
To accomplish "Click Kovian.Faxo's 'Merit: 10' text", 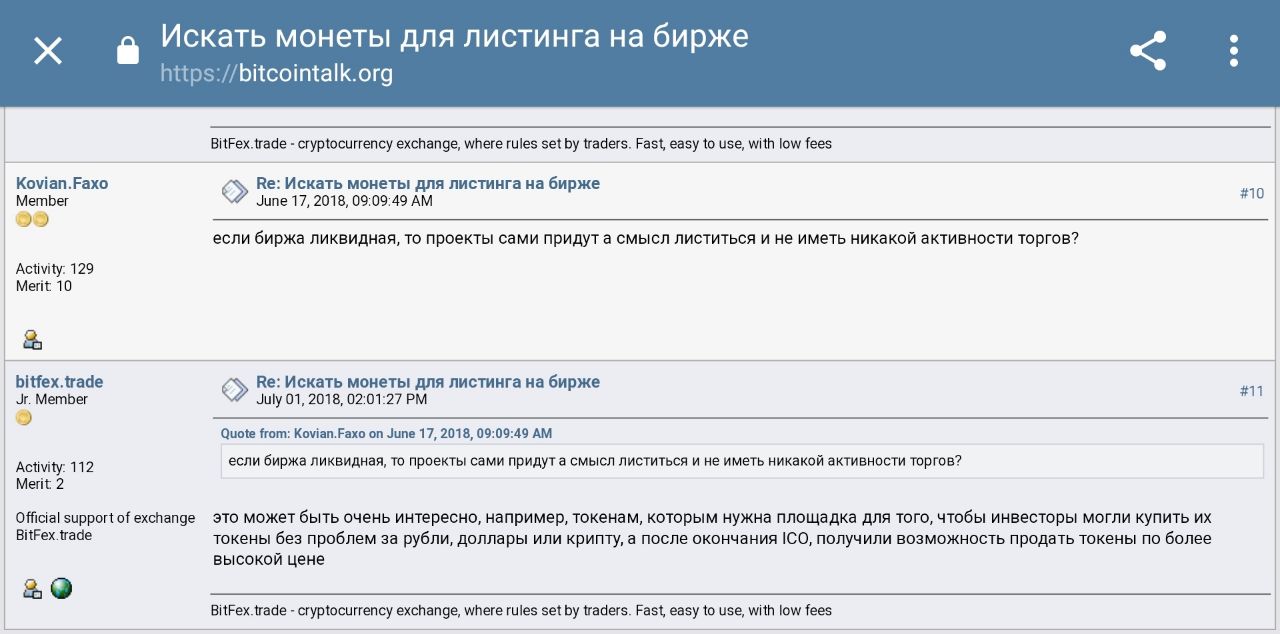I will click(44, 286).
